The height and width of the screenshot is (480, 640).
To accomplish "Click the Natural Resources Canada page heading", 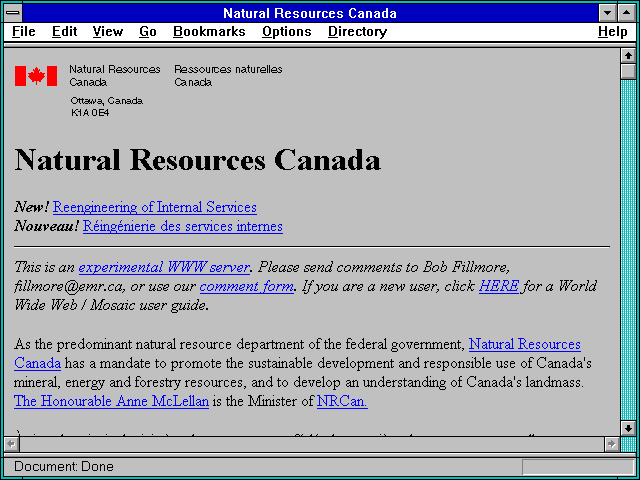I will (x=198, y=160).
